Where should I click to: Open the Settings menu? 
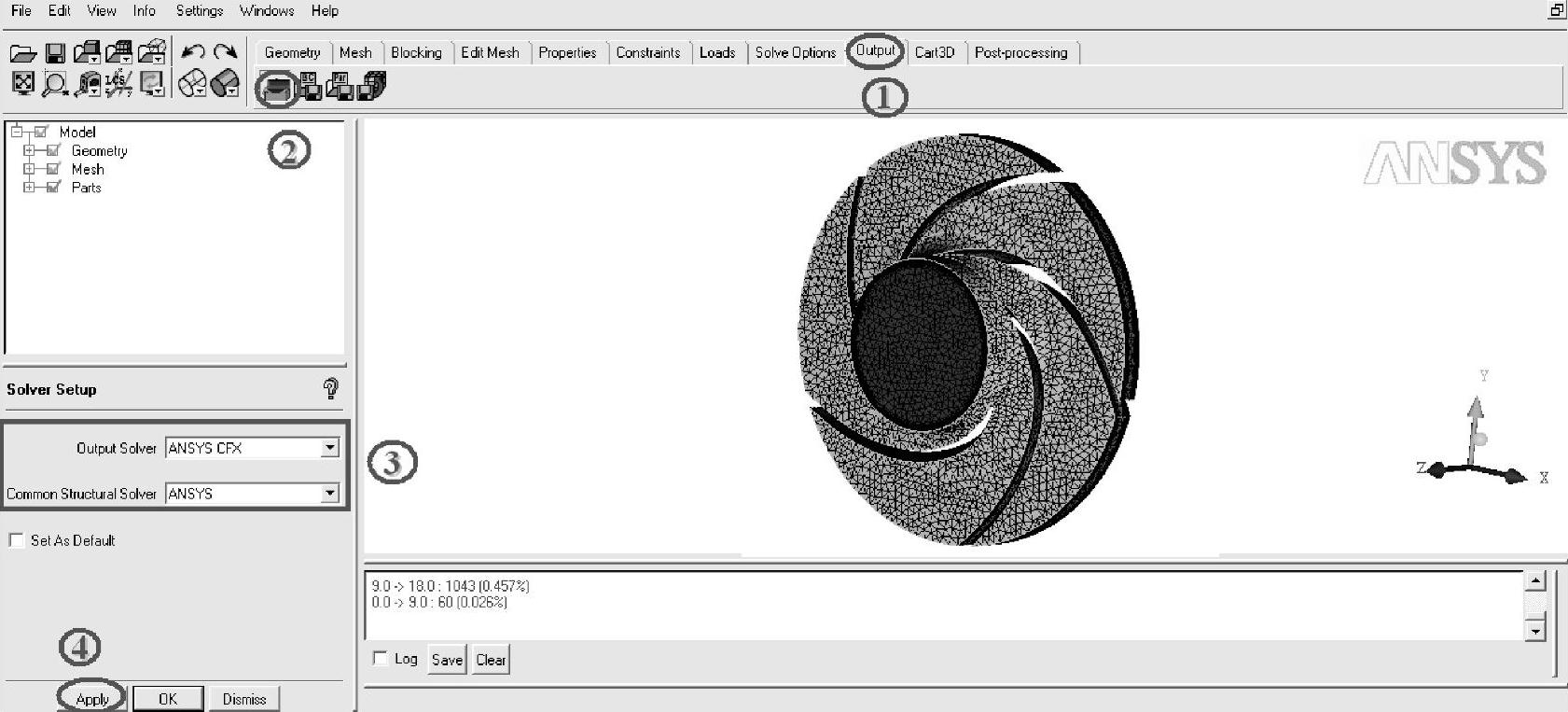[200, 10]
